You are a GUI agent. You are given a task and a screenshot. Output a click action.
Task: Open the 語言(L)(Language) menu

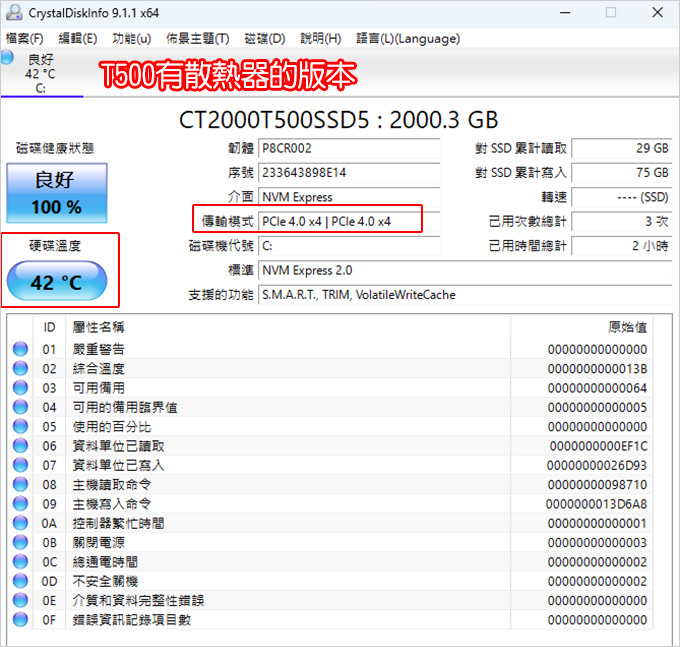click(408, 39)
